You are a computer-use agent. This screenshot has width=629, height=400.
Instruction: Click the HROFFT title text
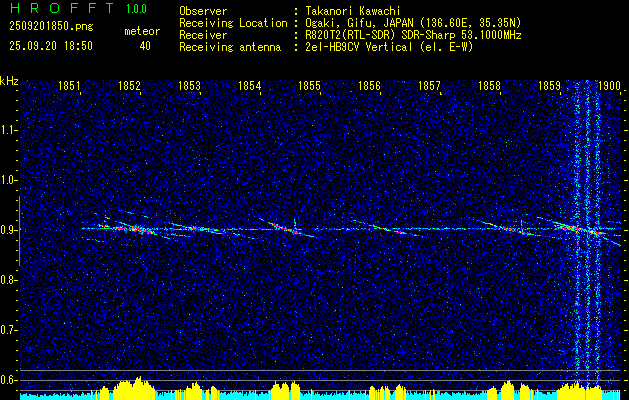pos(63,8)
